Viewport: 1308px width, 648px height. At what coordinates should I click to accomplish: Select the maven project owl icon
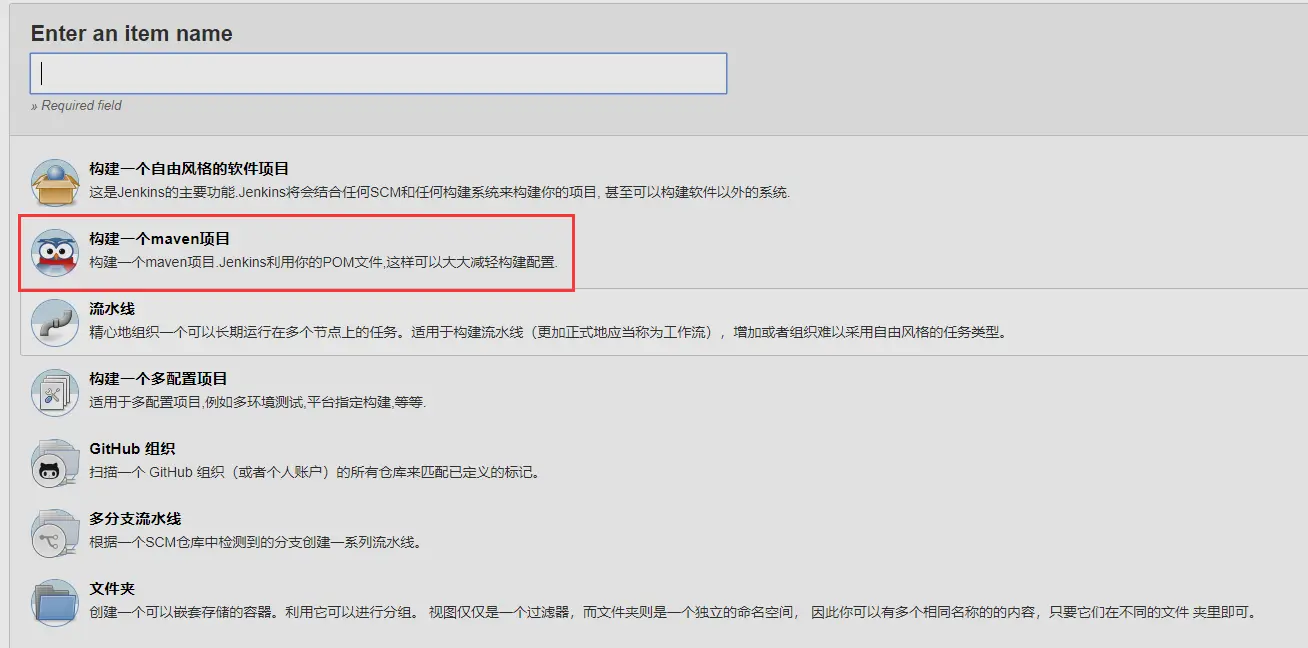tap(55, 253)
